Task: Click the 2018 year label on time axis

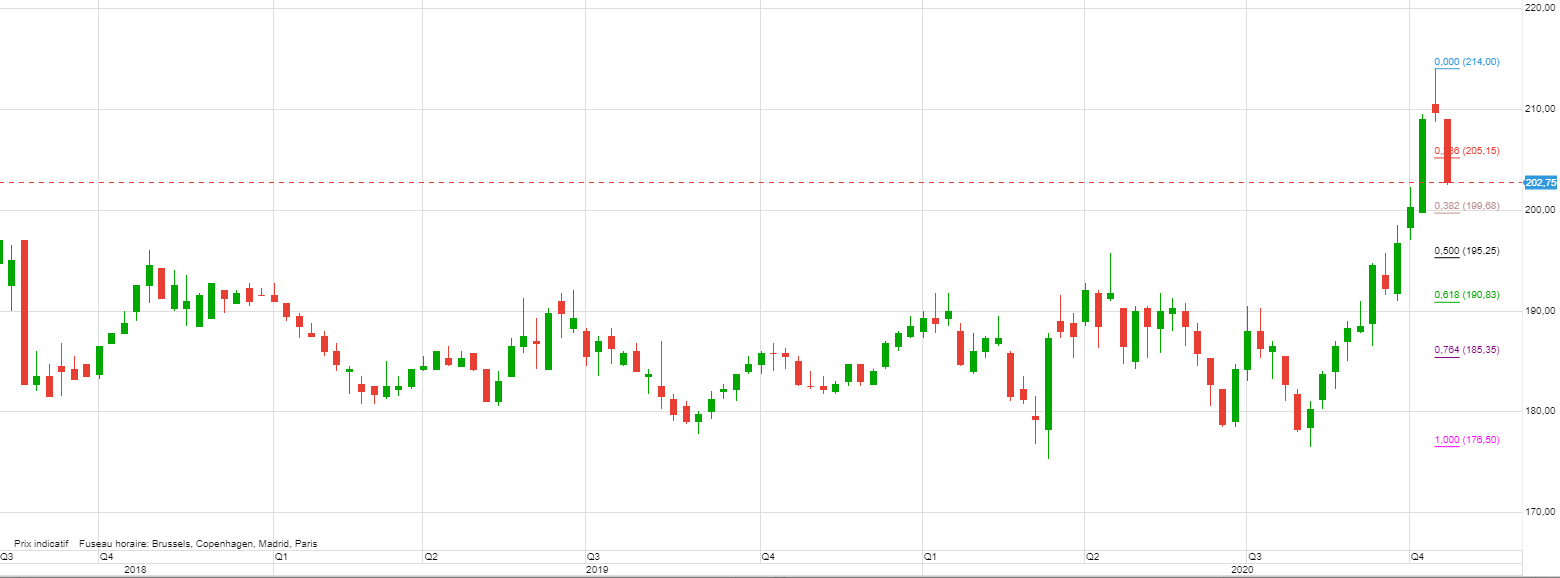Action: (134, 570)
